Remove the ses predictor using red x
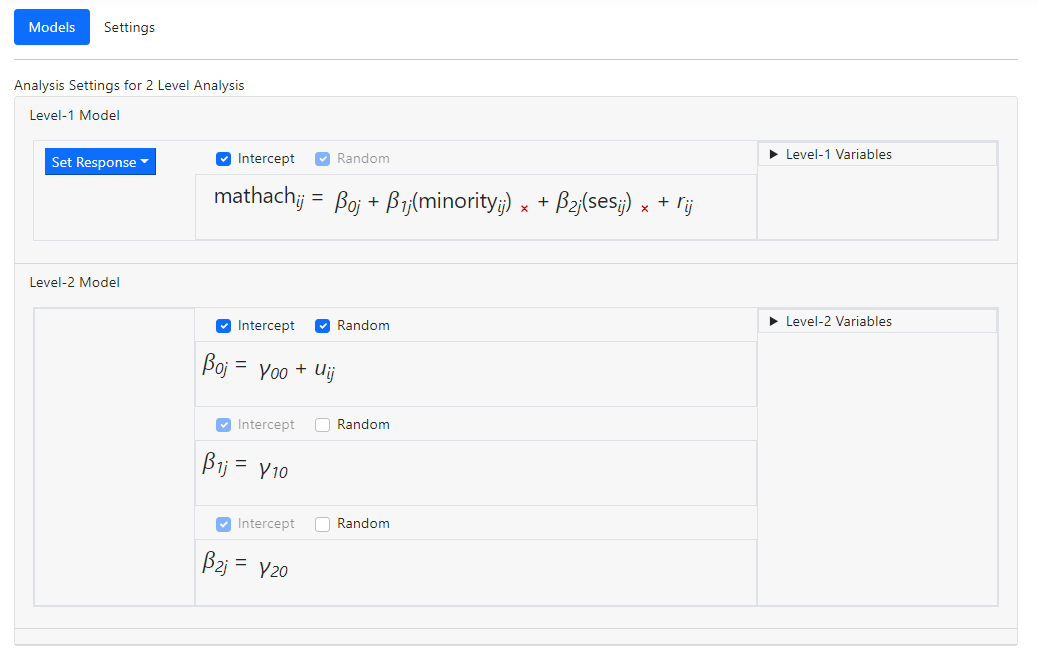 tap(645, 209)
